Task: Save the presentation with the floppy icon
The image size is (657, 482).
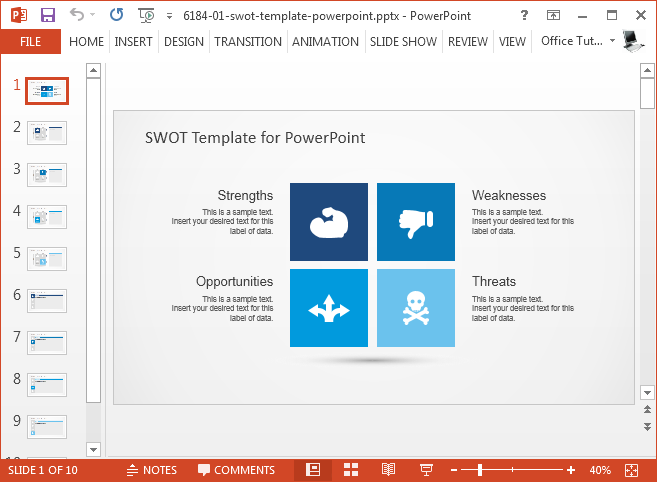Action: (x=48, y=16)
